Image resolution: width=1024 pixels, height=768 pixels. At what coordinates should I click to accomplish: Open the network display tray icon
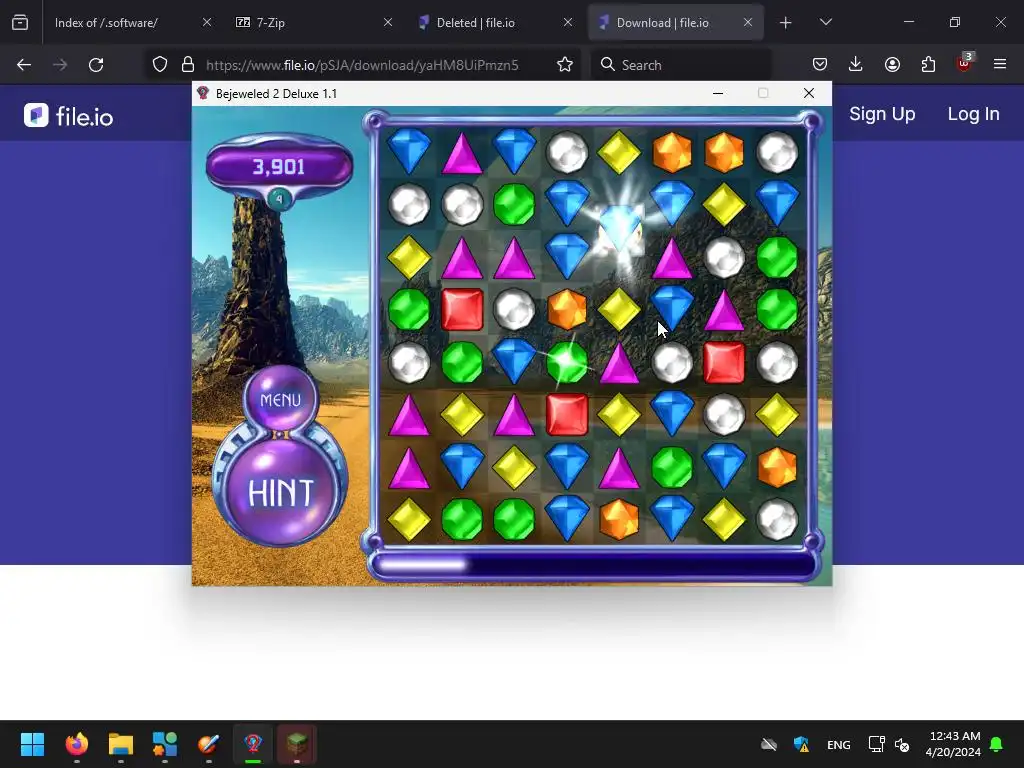876,744
